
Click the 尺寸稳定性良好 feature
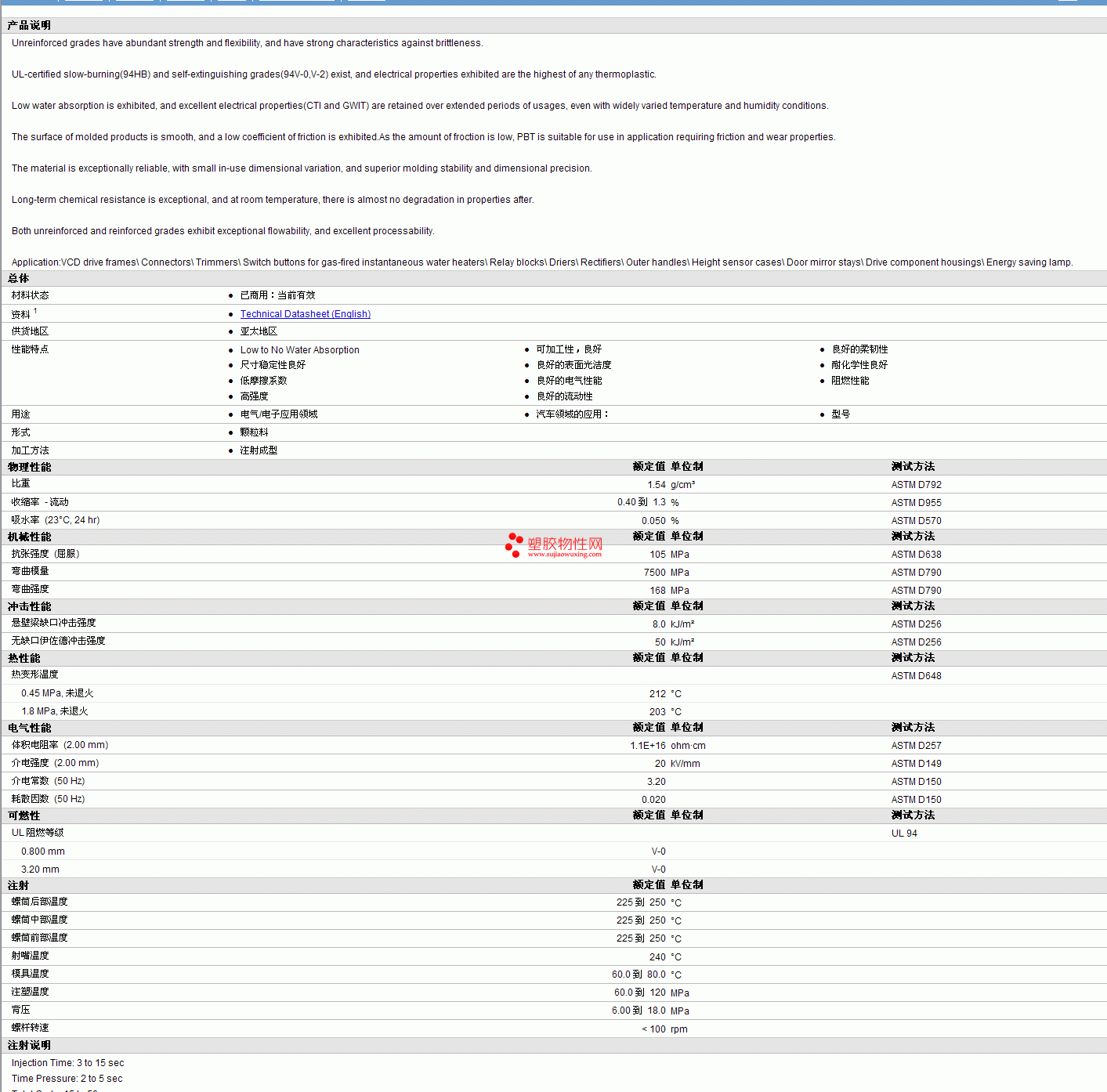(x=273, y=365)
